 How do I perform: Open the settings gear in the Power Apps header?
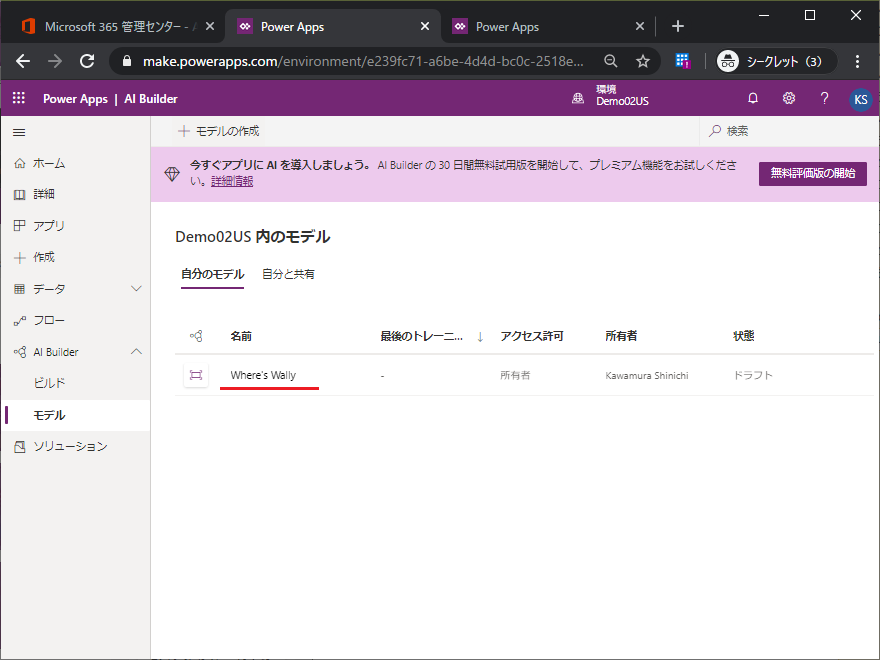click(x=789, y=99)
